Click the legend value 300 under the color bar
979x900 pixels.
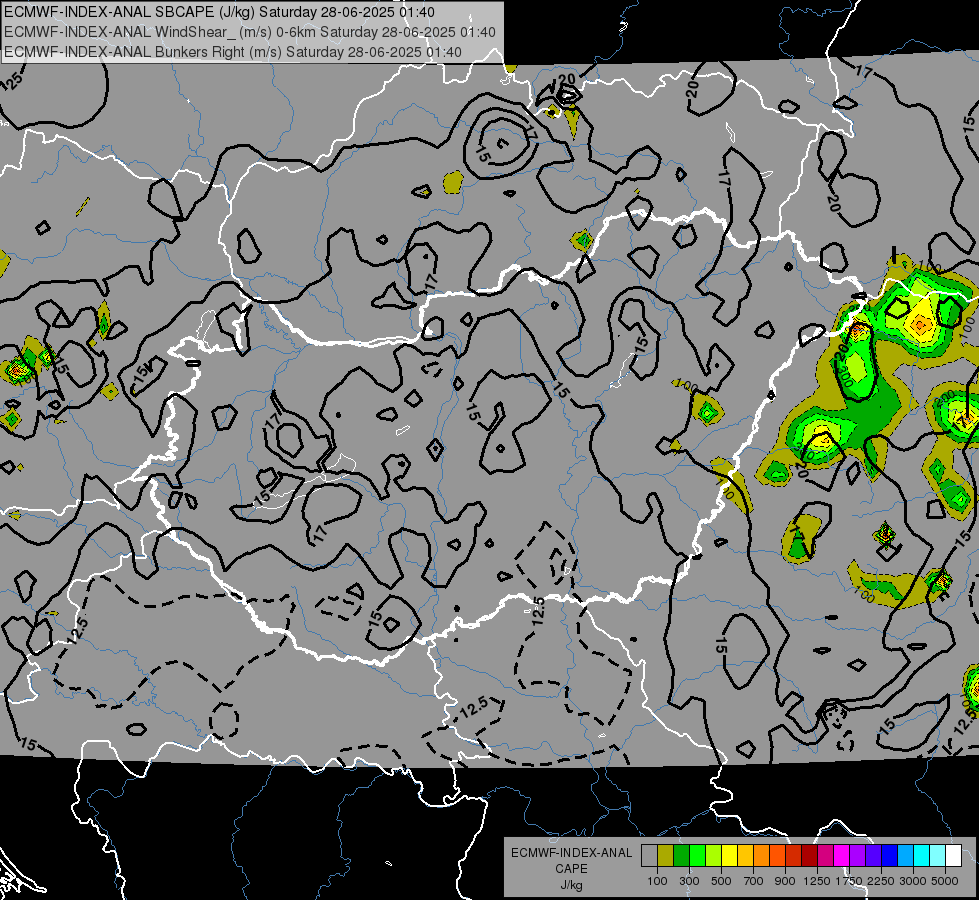[689, 881]
